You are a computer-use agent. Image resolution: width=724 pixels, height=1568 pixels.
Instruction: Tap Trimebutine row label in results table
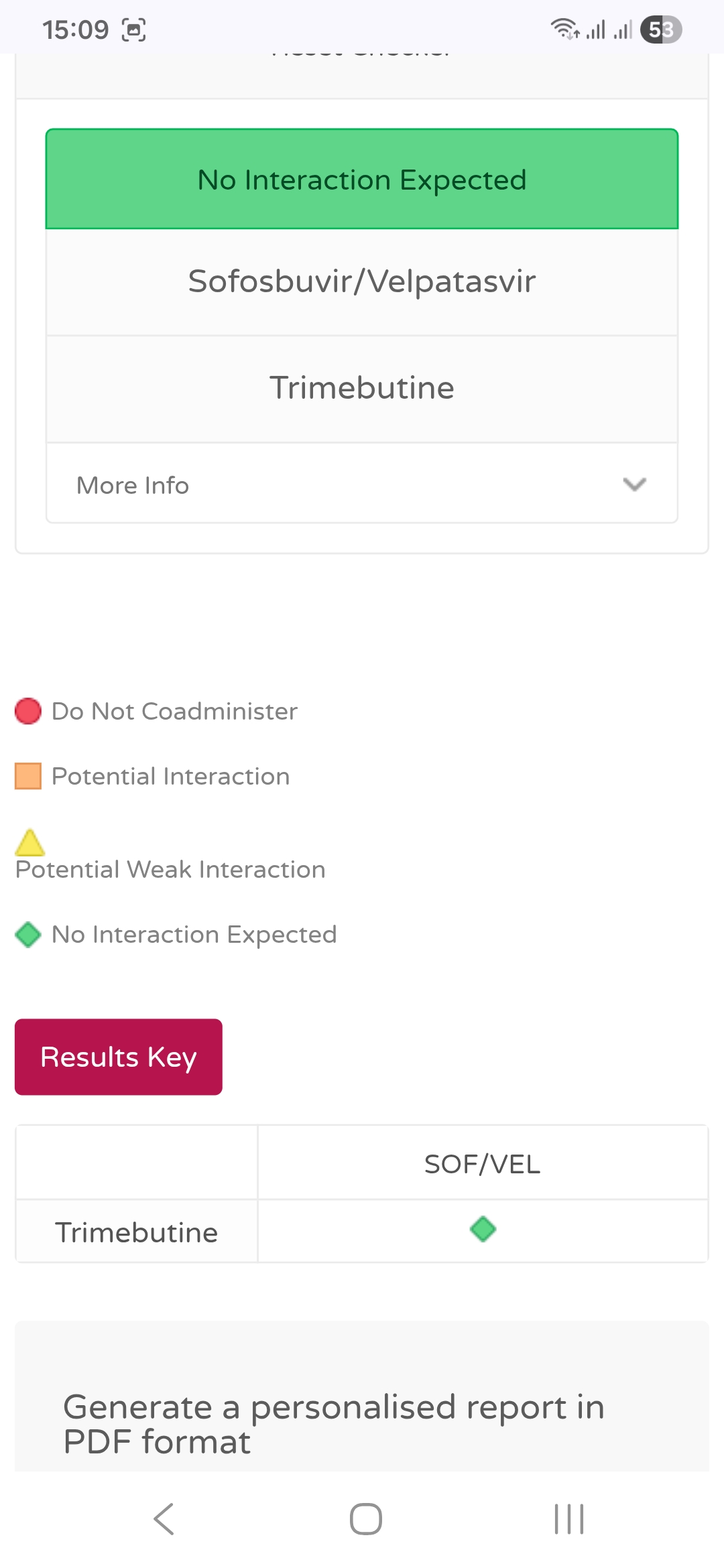137,1232
